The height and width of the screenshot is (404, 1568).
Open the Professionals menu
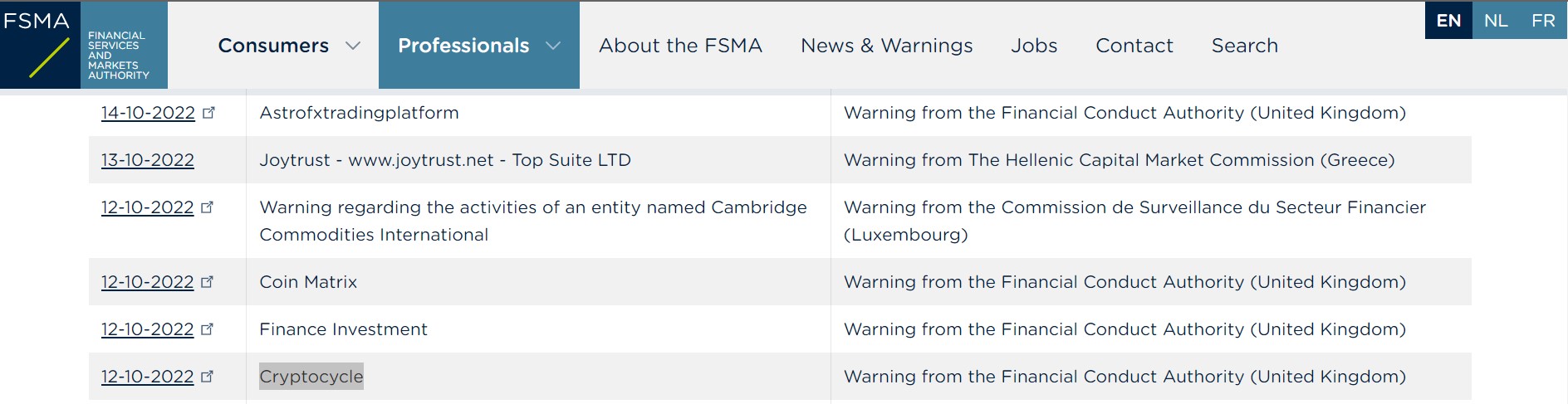coord(463,46)
